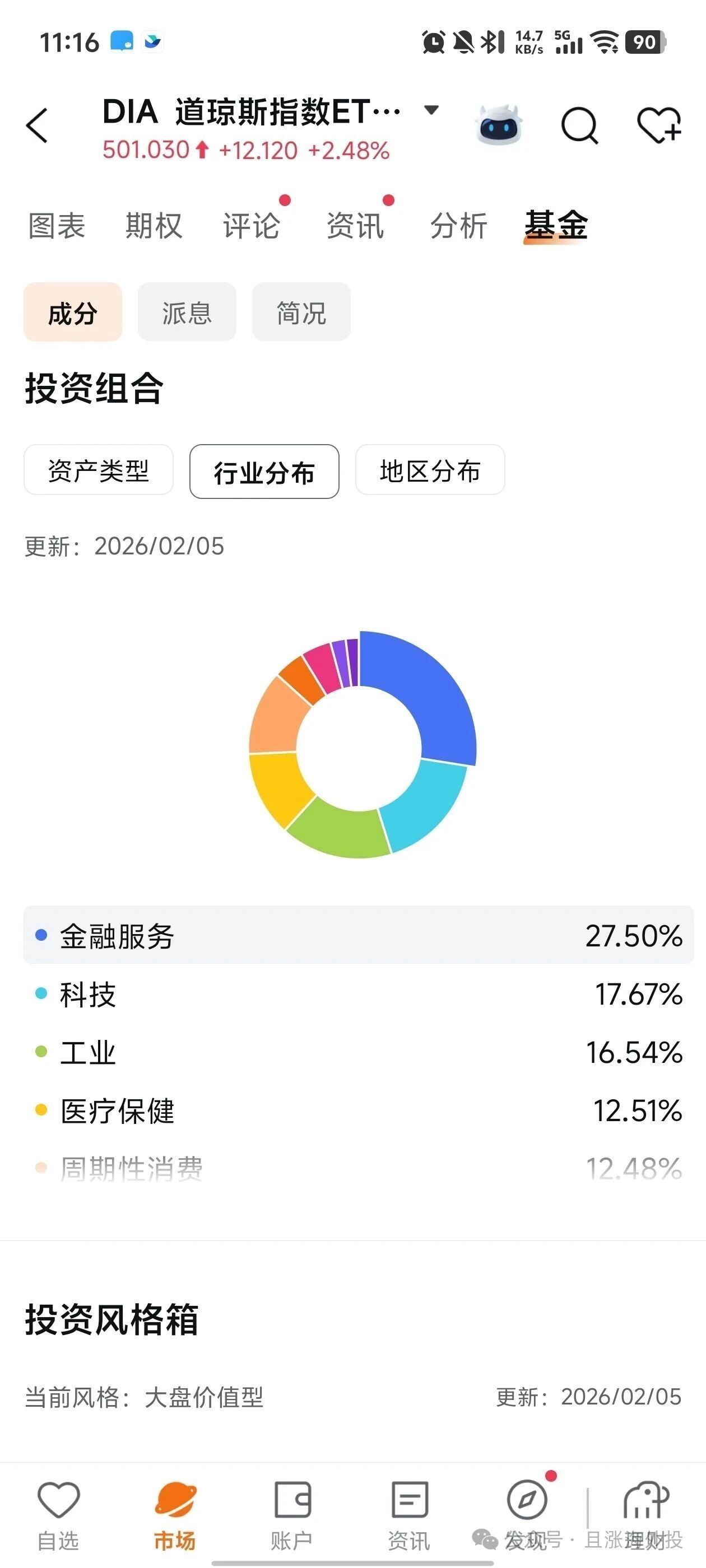Select the 行业分布 option
Viewport: 706px width, 1568px height.
click(x=264, y=472)
